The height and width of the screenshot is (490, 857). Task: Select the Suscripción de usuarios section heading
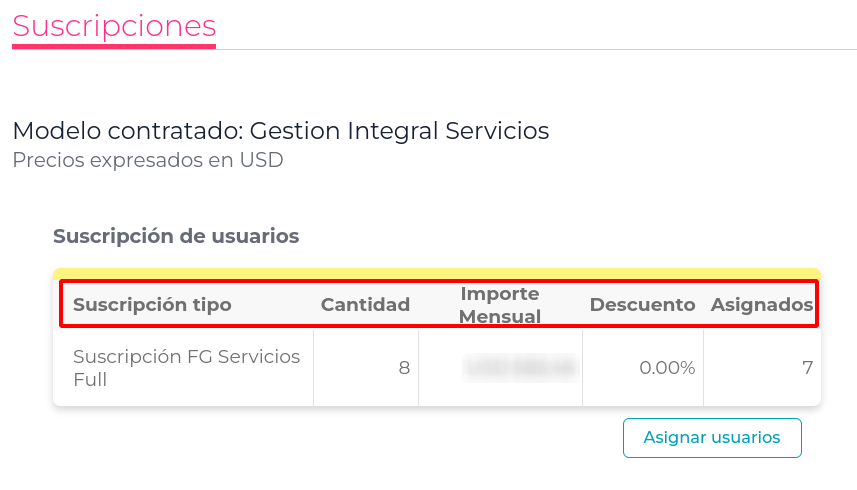[x=176, y=236]
